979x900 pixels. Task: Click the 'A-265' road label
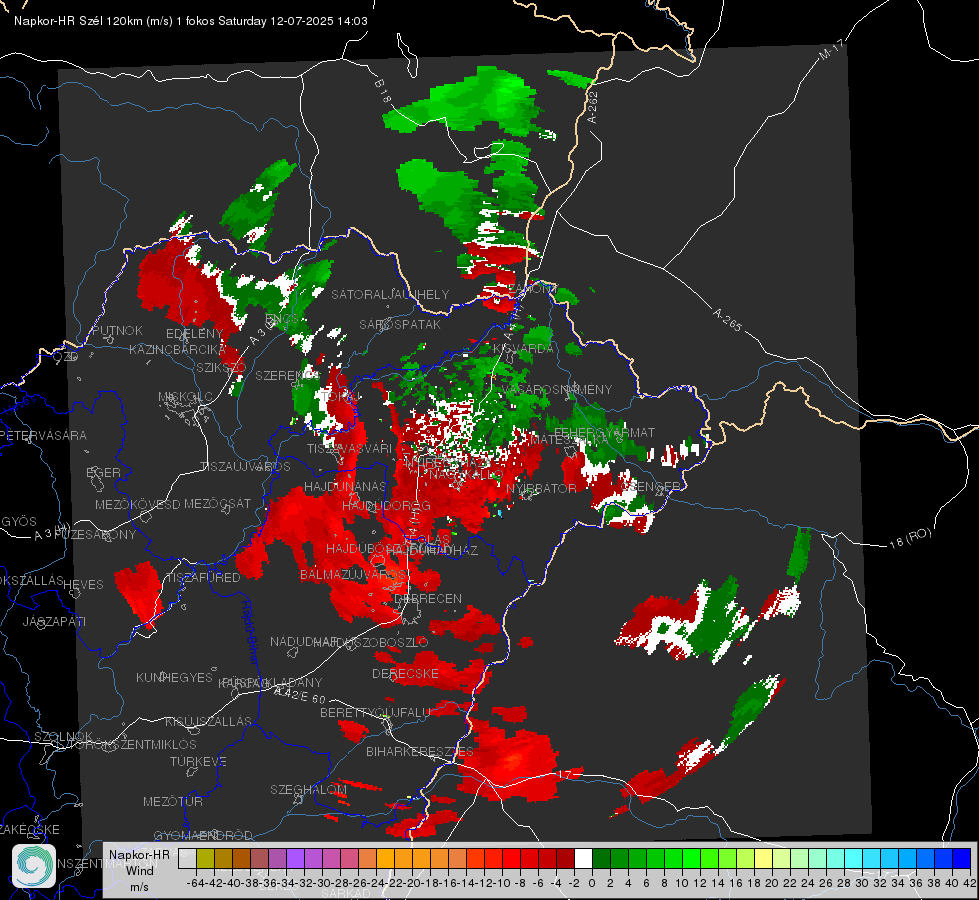coord(727,319)
